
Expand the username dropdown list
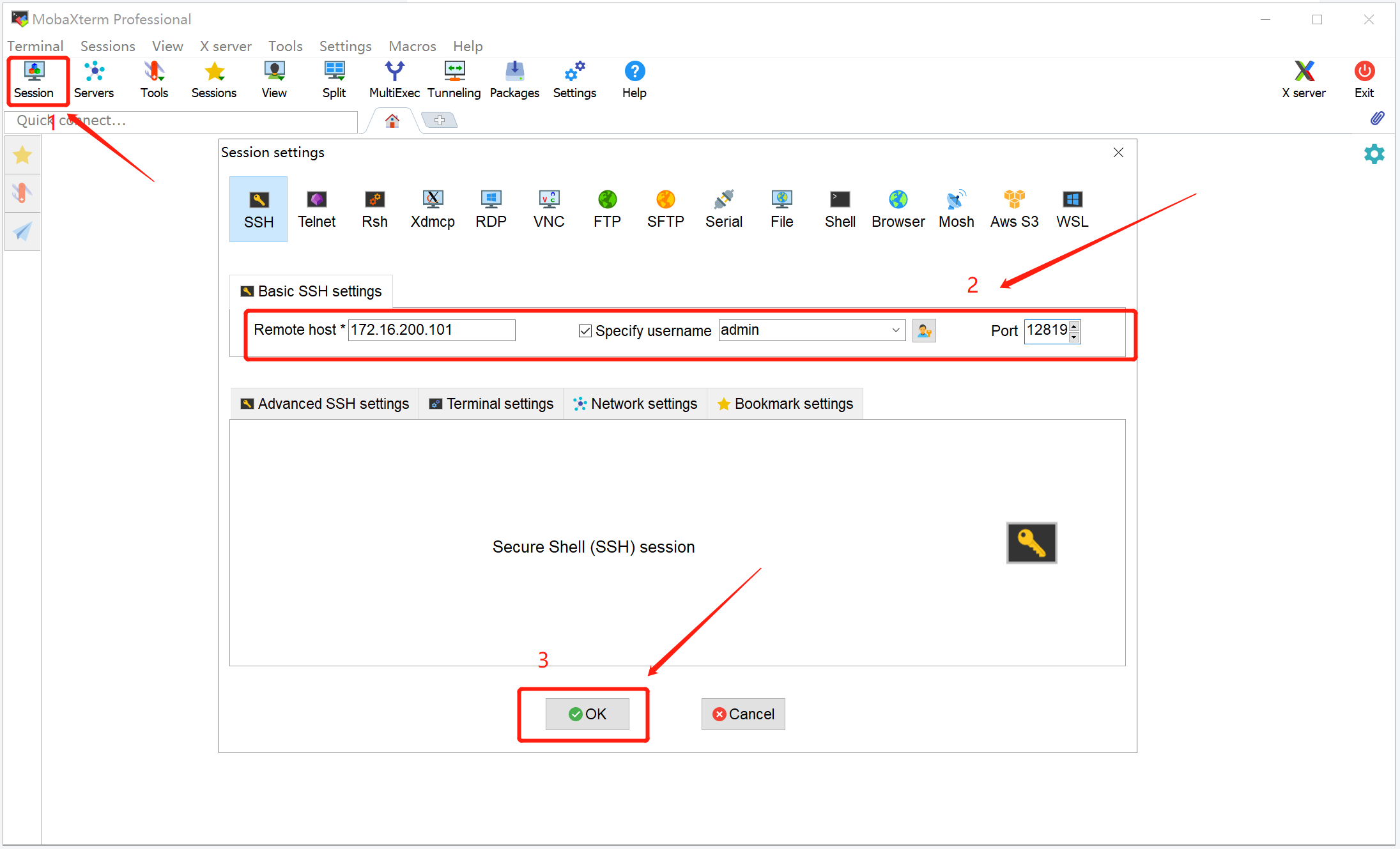pyautogui.click(x=896, y=330)
